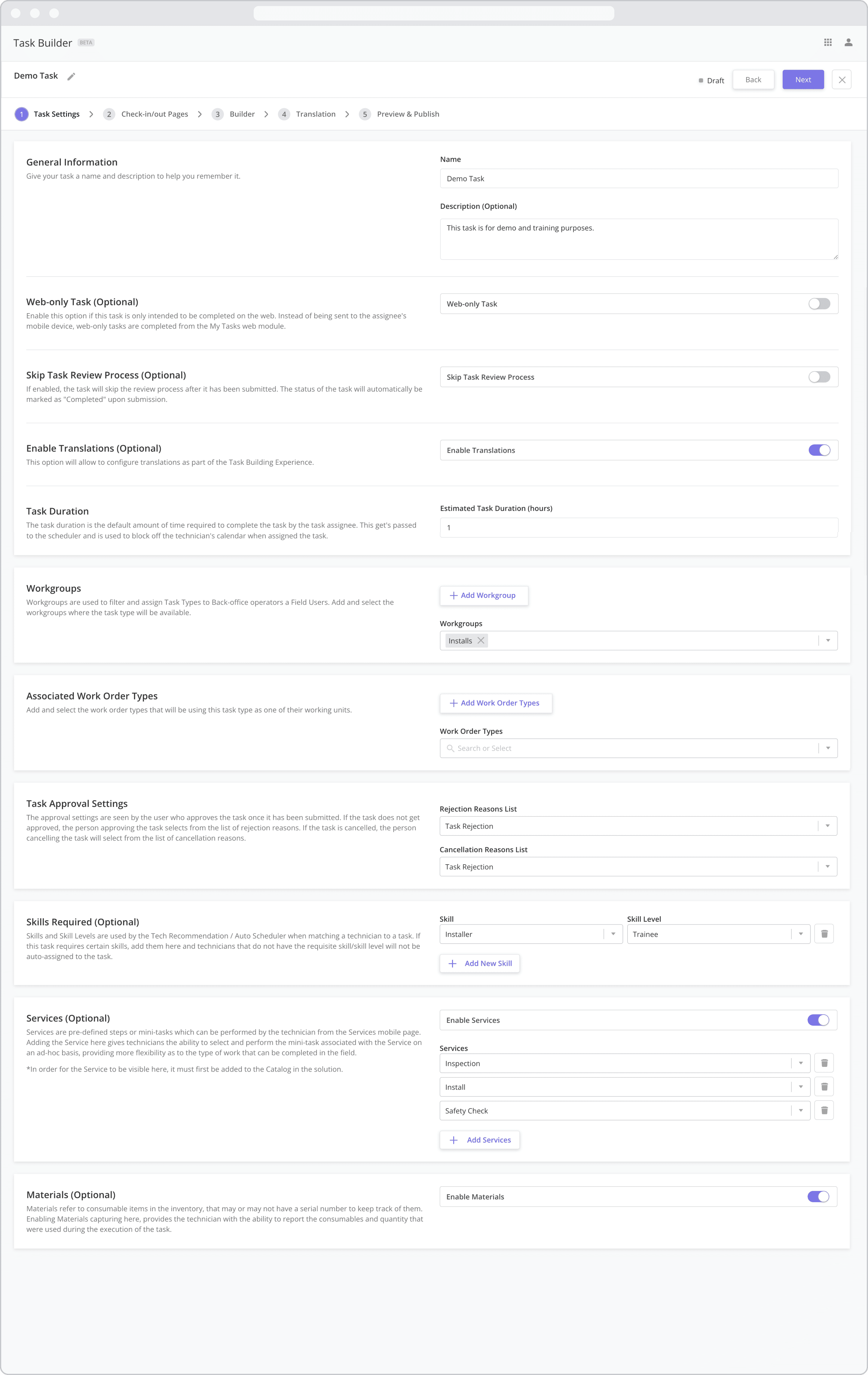Delete the Safety Check service row
868x1375 pixels.
[x=824, y=1111]
